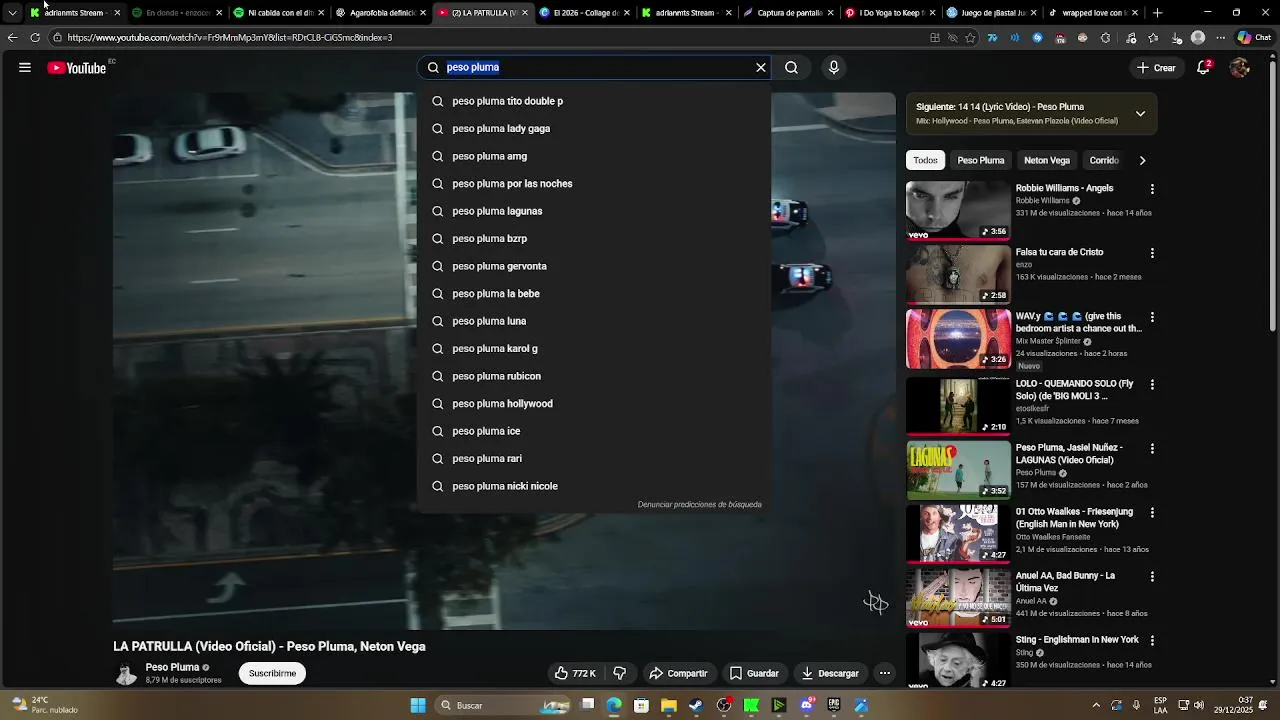
Task: Click Denunciar predicciones de búsqueda link
Action: [x=699, y=505]
